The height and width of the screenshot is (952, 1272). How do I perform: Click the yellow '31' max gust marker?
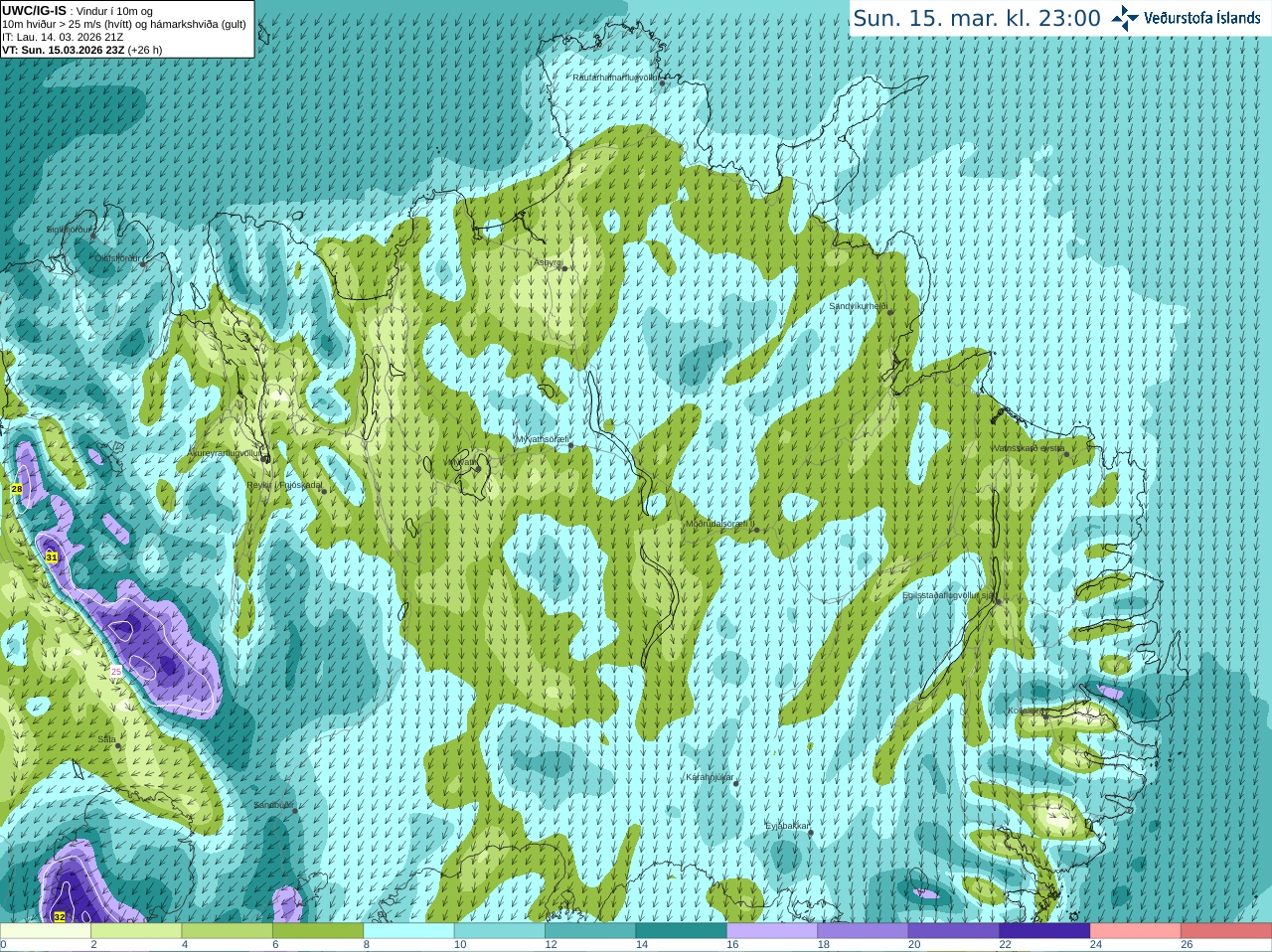coord(52,557)
